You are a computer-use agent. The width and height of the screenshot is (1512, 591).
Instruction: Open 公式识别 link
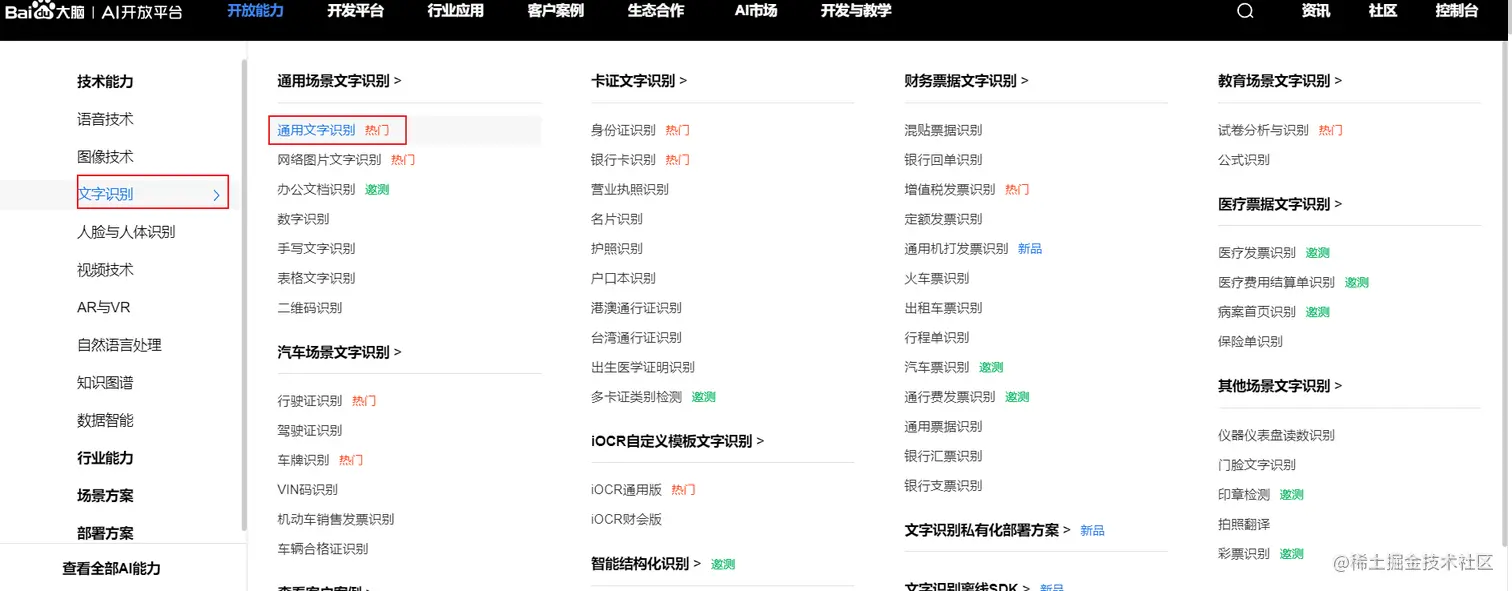pyautogui.click(x=1244, y=160)
